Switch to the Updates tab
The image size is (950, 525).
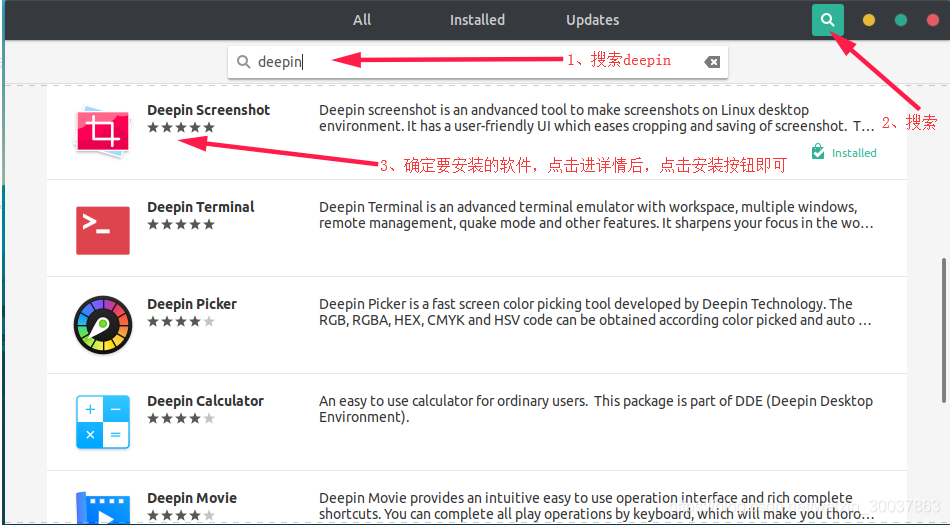(x=592, y=20)
